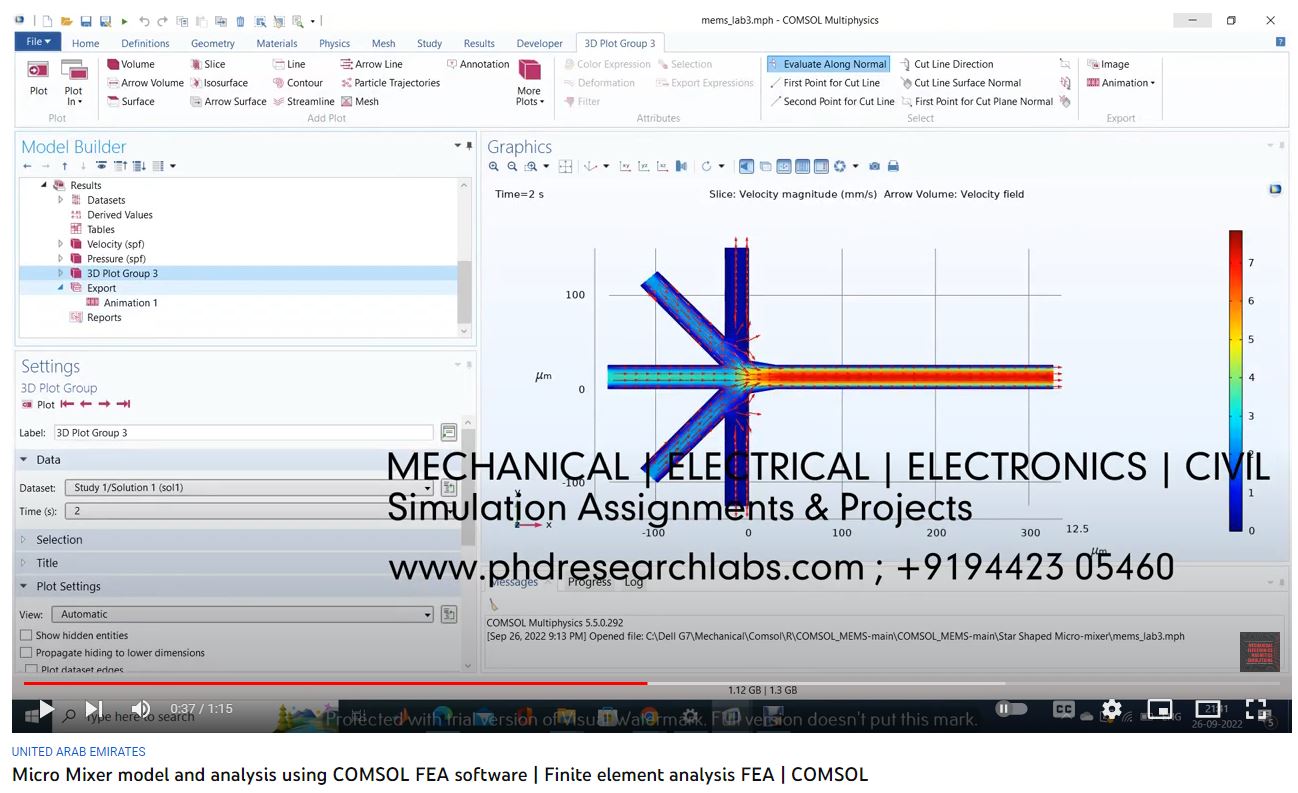Add a Volume plot from the ribbon
1298x793 pixels.
(131, 64)
